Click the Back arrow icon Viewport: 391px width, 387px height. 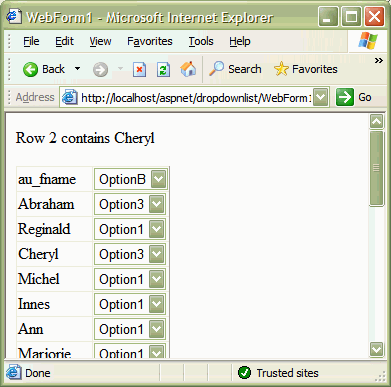pyautogui.click(x=30, y=70)
